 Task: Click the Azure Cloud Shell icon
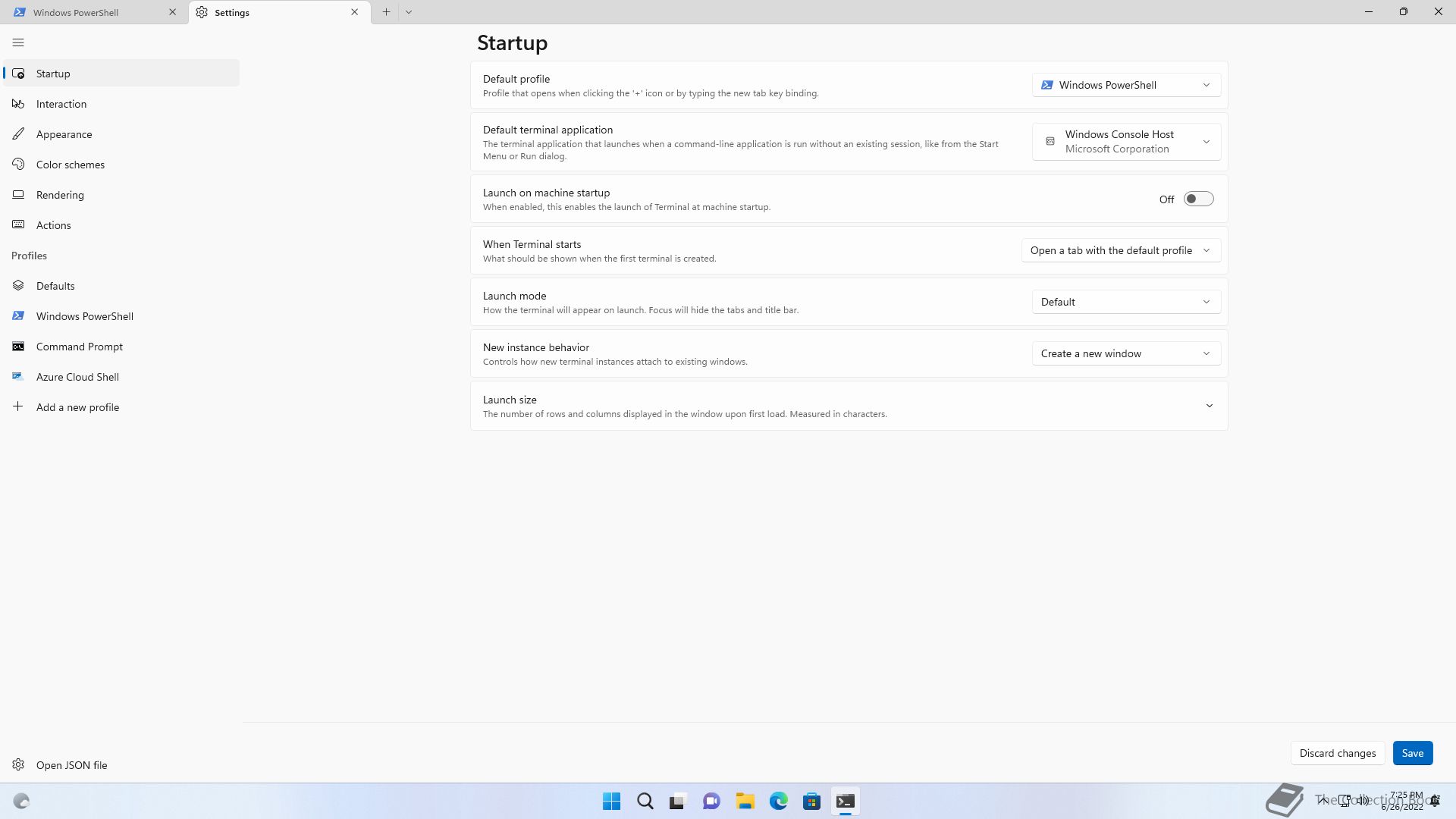point(18,377)
